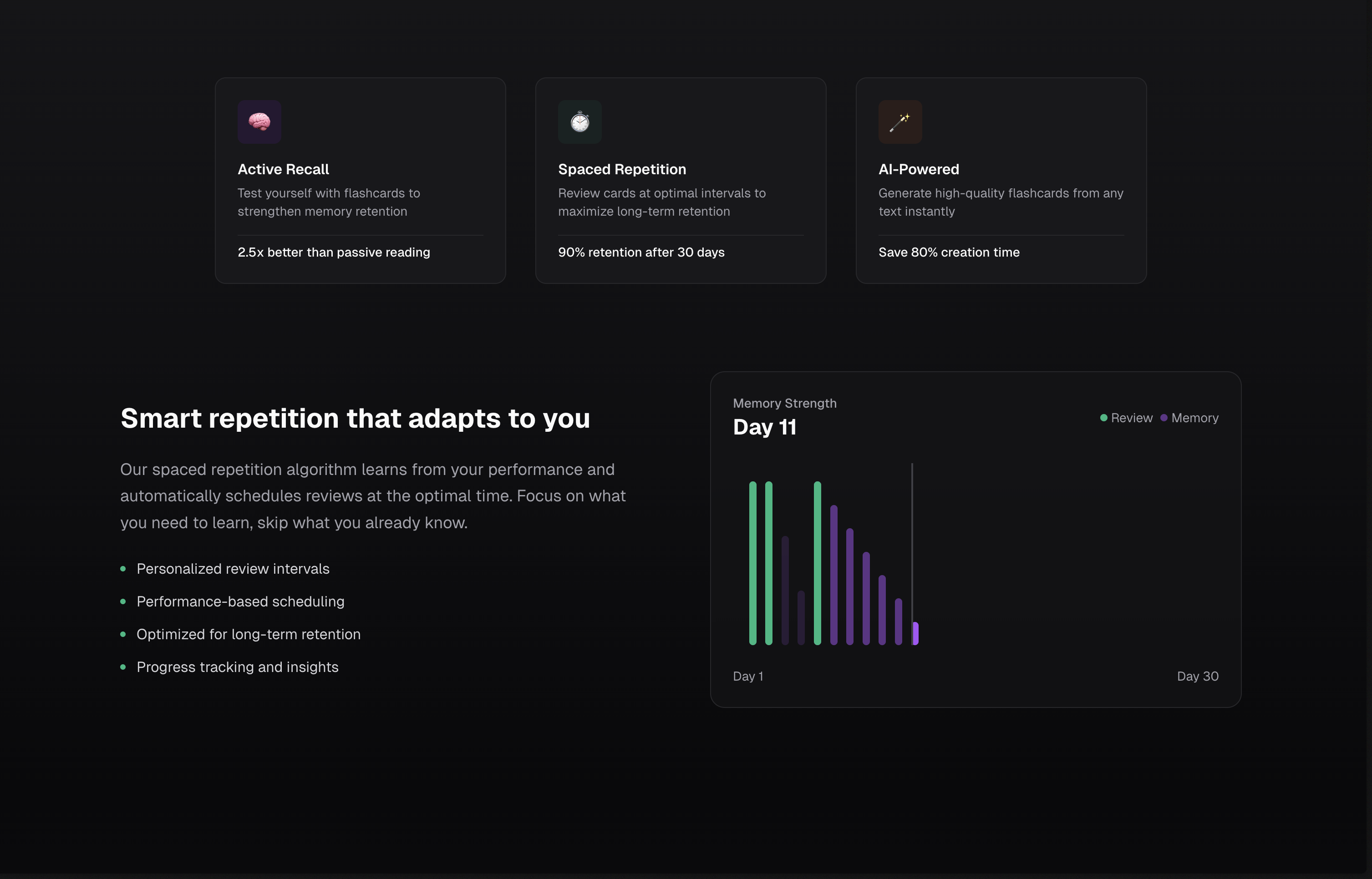Click the green bullet beside Progress tracking
Image resolution: width=1372 pixels, height=879 pixels.
tap(123, 667)
